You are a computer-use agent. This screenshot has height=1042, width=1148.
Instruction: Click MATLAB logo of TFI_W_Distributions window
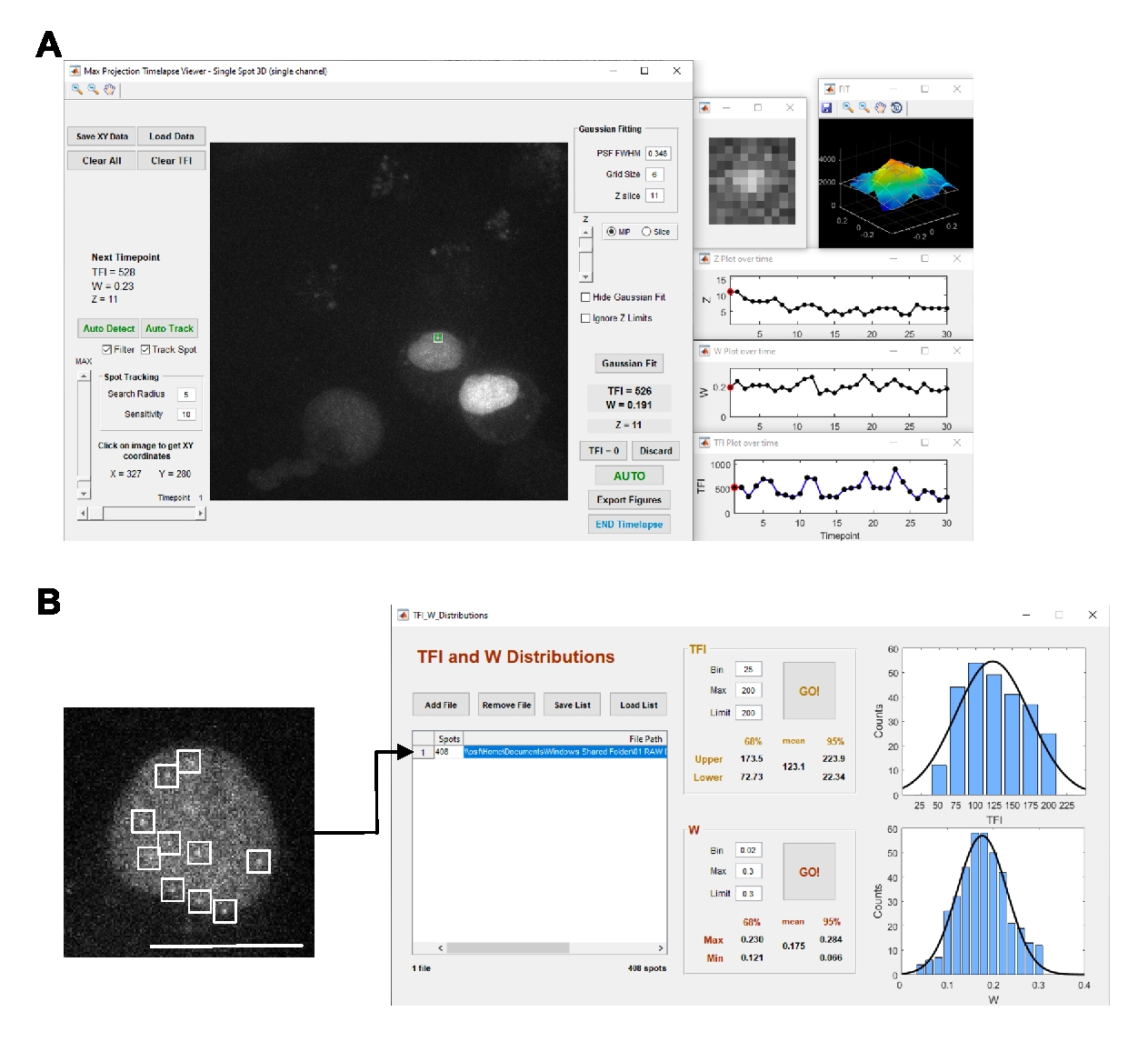point(404,616)
